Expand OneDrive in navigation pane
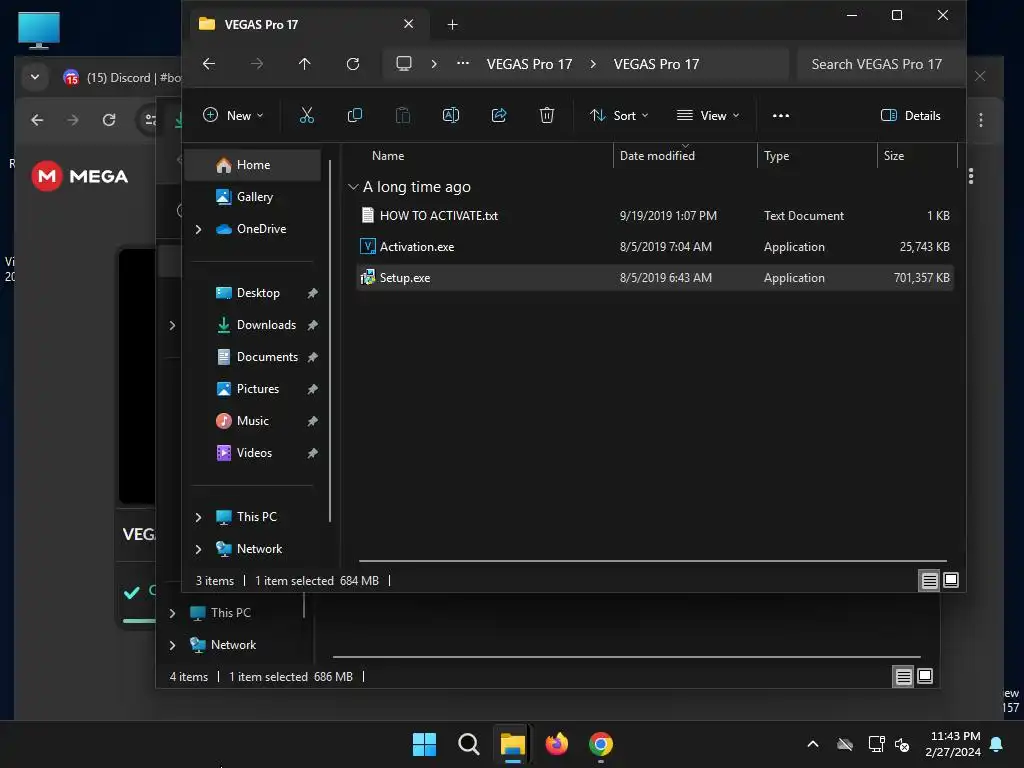This screenshot has height=768, width=1024. coord(199,229)
